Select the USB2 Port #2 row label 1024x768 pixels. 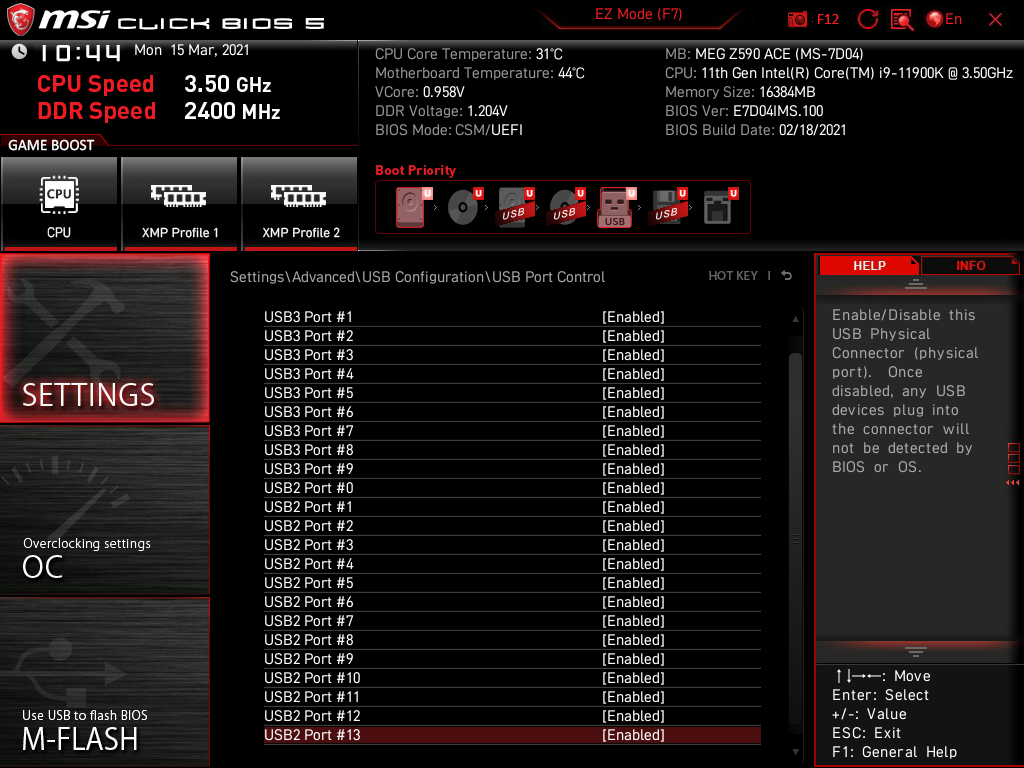click(309, 526)
